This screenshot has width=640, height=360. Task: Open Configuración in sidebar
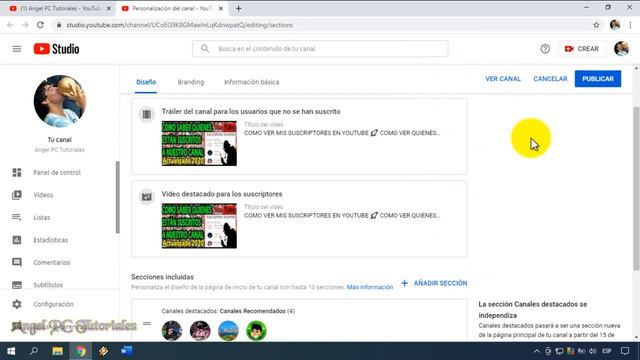tap(53, 304)
